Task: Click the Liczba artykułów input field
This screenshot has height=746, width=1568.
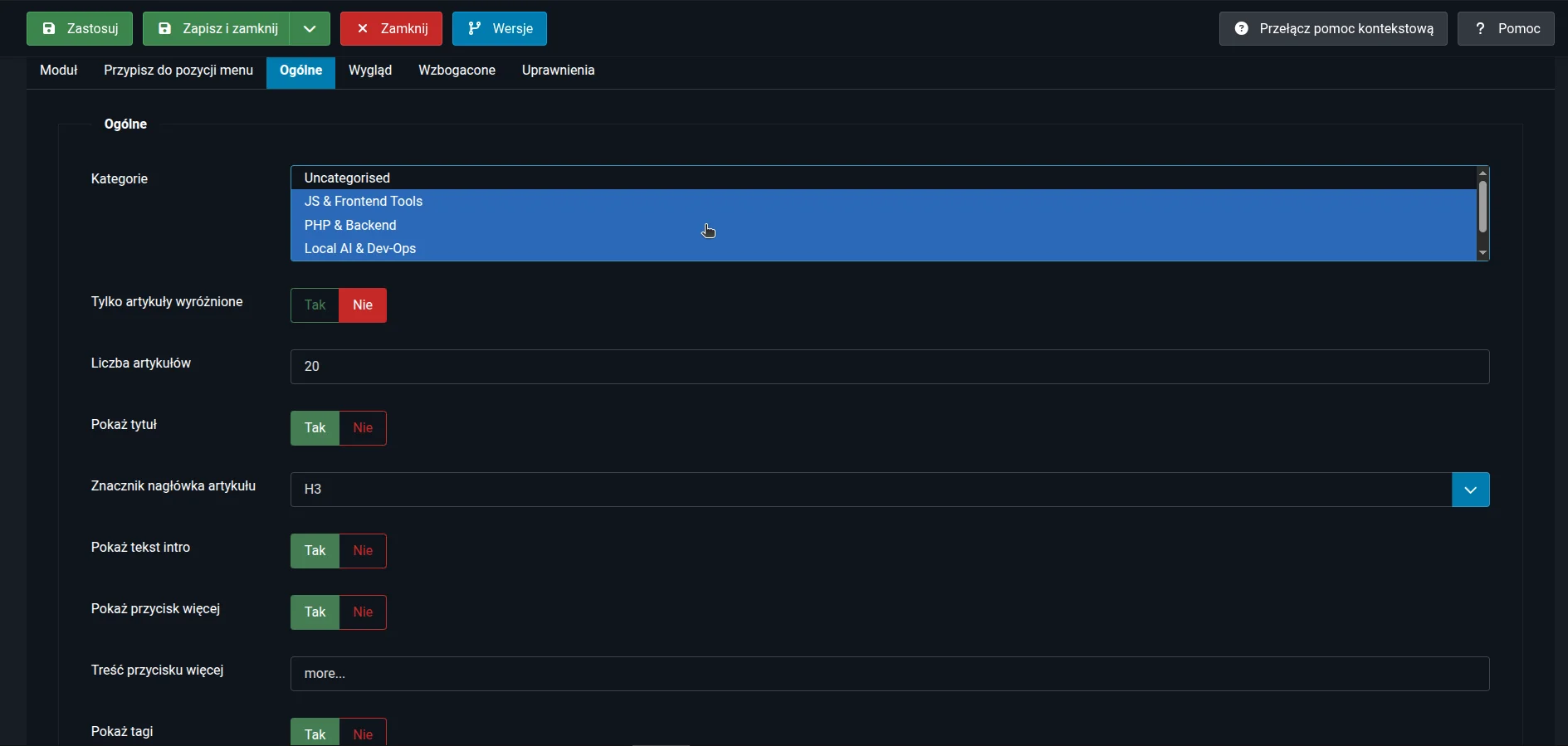Action: point(889,367)
